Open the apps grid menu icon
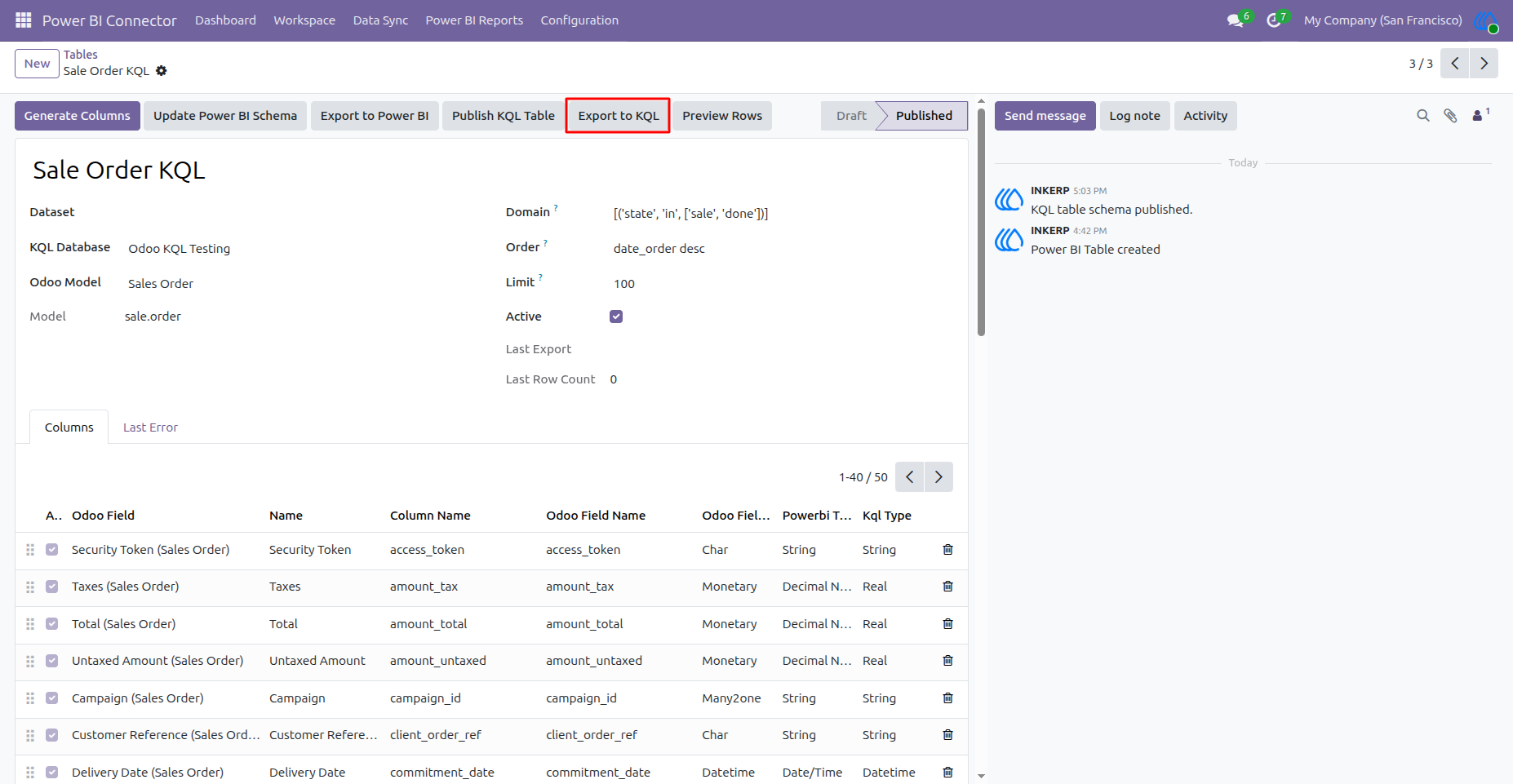 (x=23, y=20)
